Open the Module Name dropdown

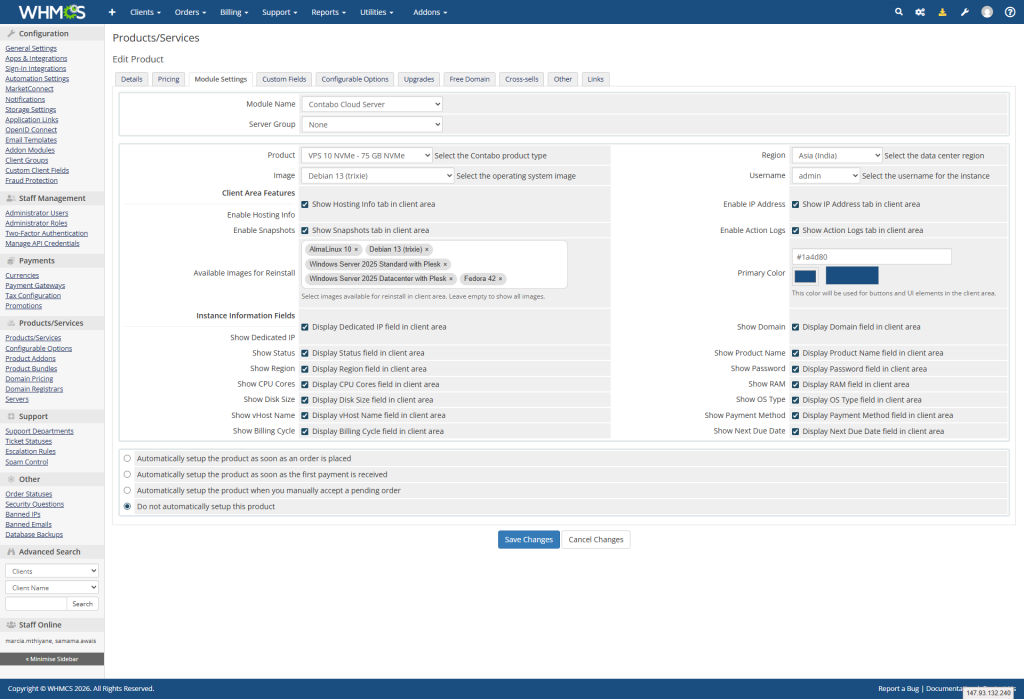pyautogui.click(x=371, y=103)
